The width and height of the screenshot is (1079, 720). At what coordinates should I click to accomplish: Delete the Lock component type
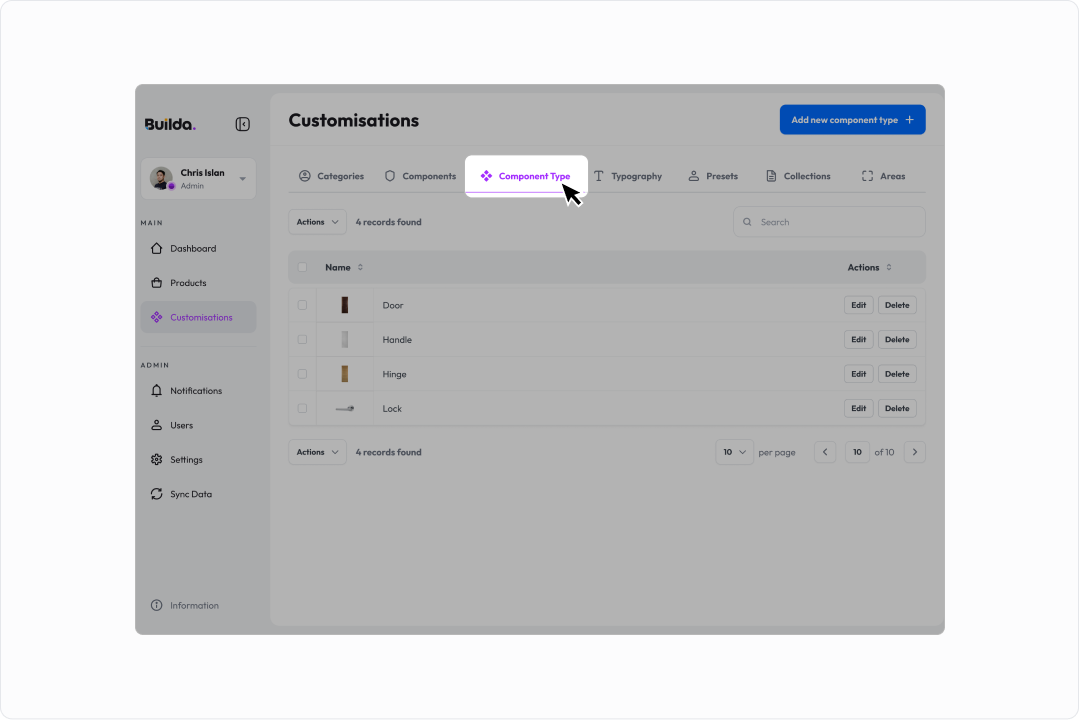point(897,408)
